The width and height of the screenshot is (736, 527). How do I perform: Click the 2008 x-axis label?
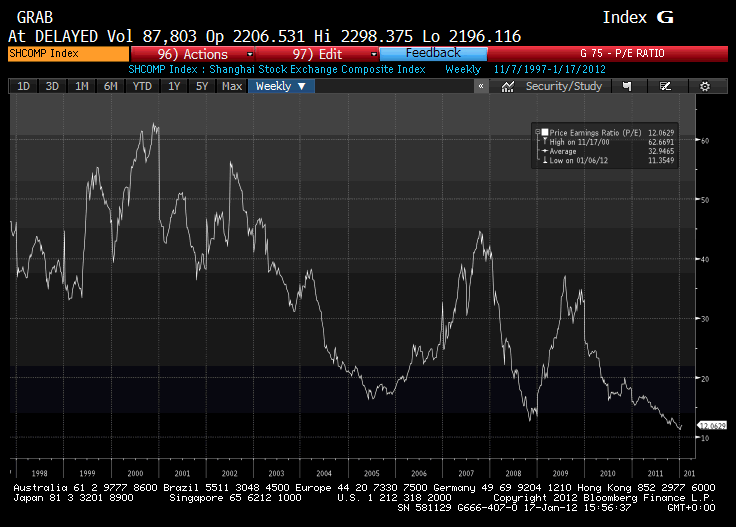[x=513, y=474]
